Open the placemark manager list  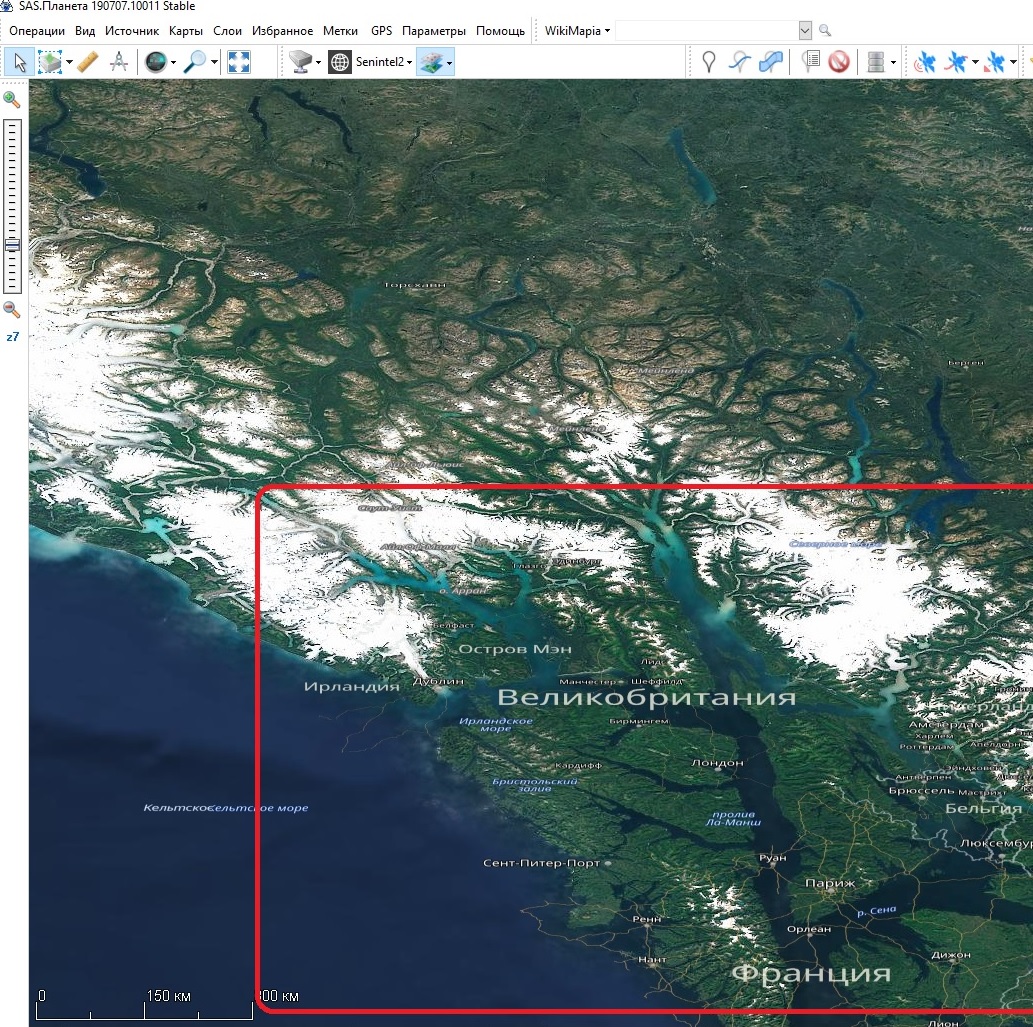click(811, 62)
